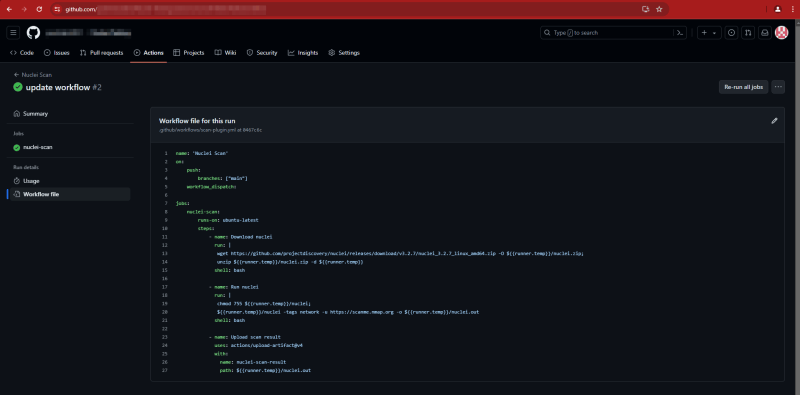Image resolution: width=800 pixels, height=395 pixels.
Task: Open GitHub hamburger navigation menu
Action: tap(13, 33)
